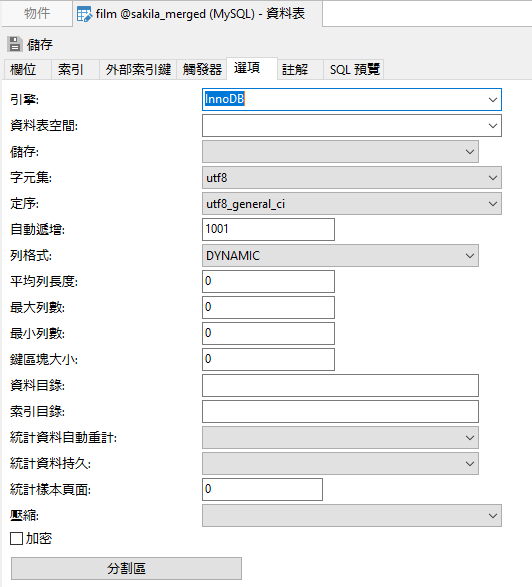The width and height of the screenshot is (532, 587).
Task: Switch to 外部索引鍵 tab
Action: point(138,69)
